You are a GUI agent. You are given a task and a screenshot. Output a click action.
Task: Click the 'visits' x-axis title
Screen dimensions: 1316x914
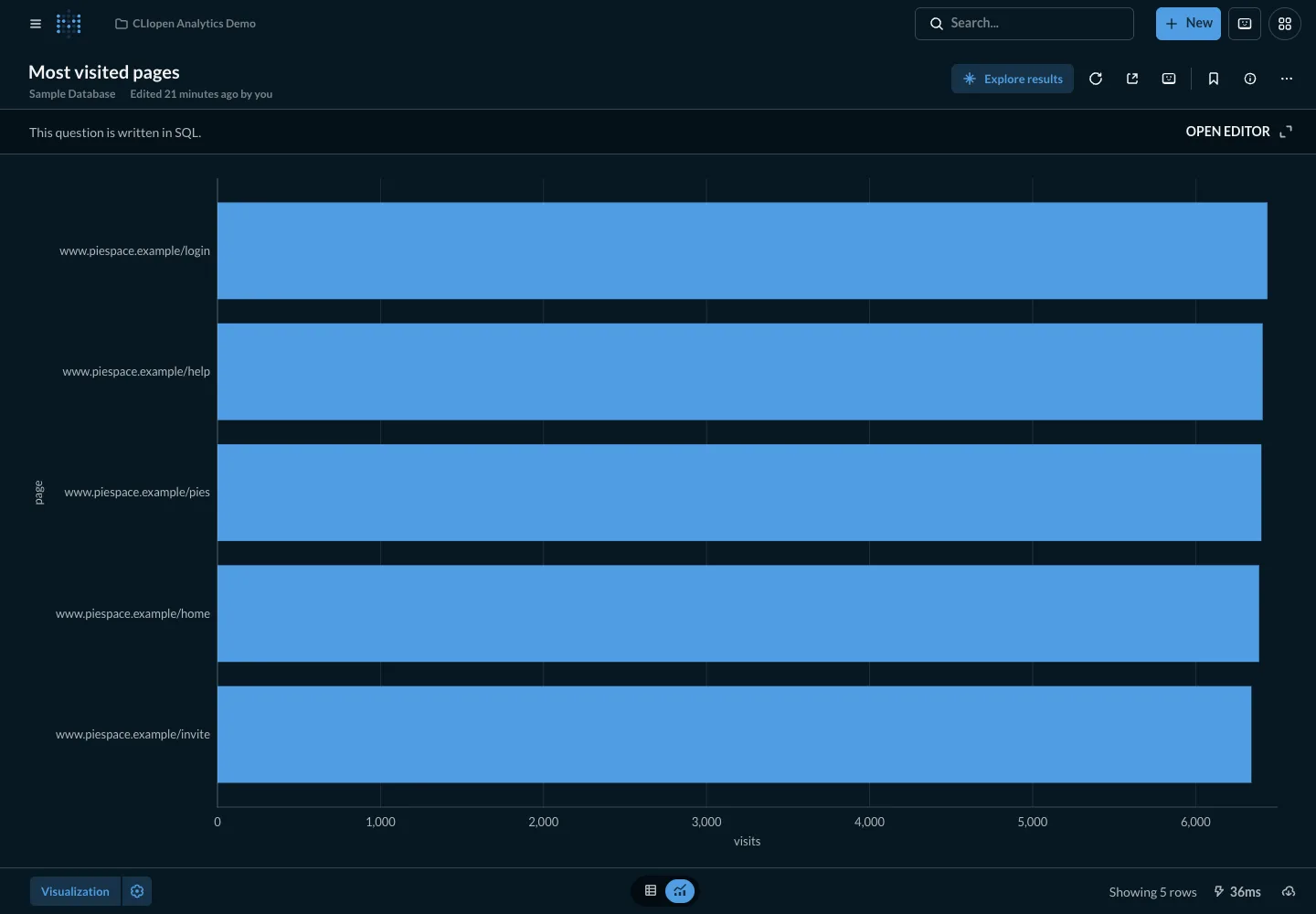click(747, 841)
